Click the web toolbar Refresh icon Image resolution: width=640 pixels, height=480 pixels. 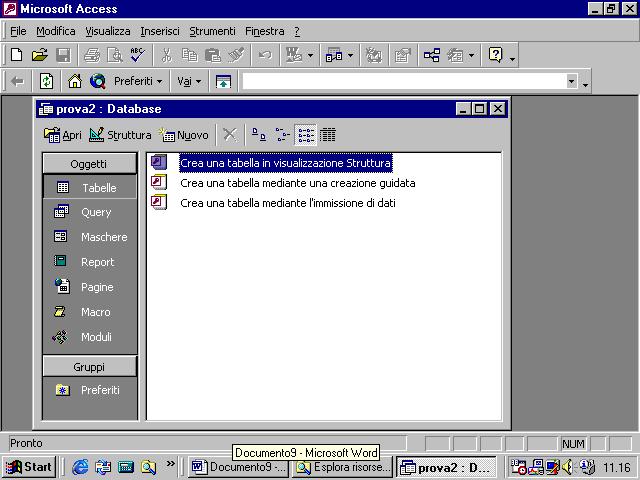46,81
